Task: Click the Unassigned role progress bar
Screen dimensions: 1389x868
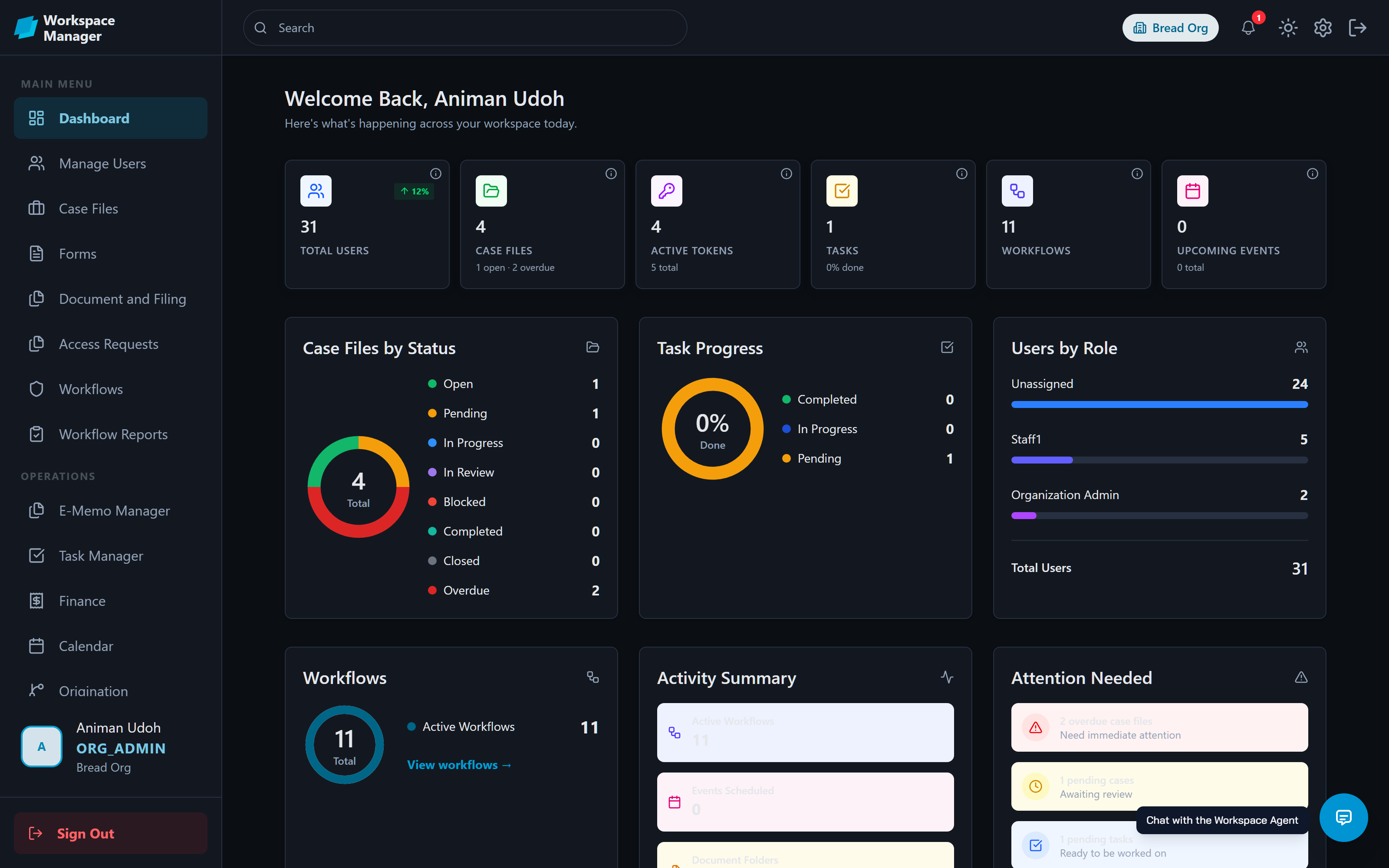Action: (1159, 405)
